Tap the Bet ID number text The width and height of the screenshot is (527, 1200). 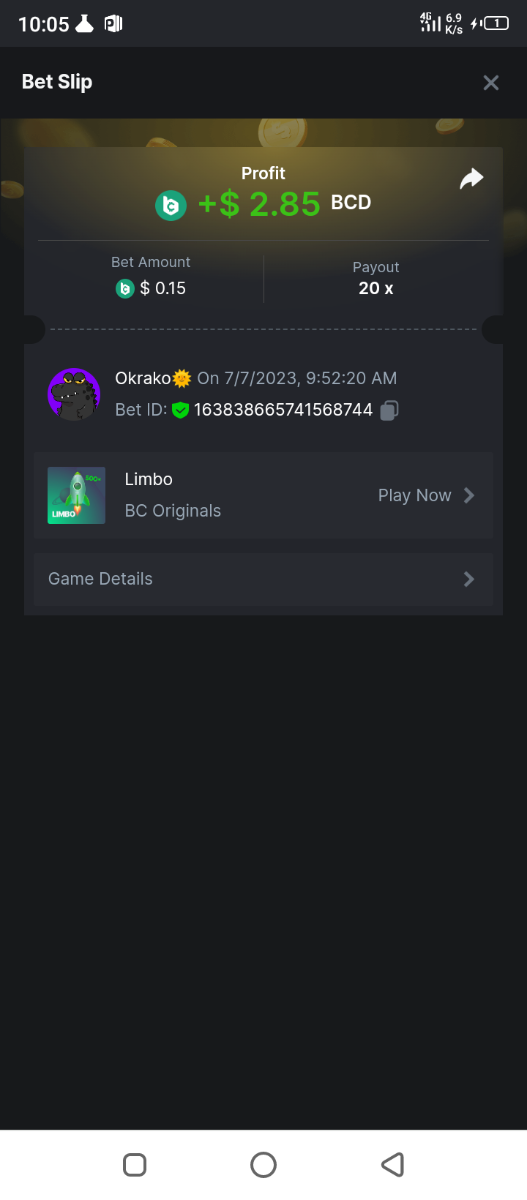click(283, 410)
